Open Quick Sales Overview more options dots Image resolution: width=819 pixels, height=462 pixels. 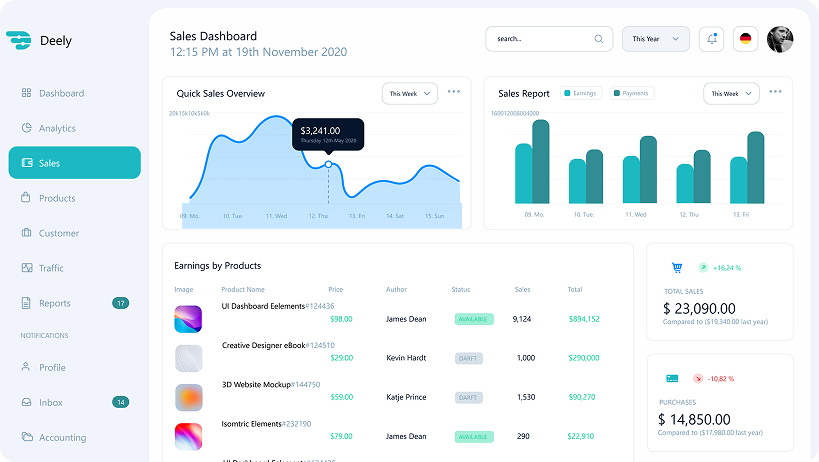pyautogui.click(x=454, y=91)
